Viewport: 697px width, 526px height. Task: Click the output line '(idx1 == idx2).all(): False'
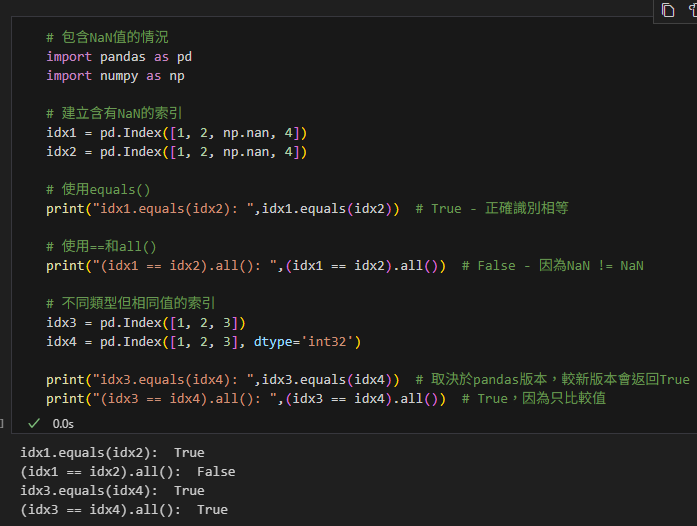[x=128, y=472]
